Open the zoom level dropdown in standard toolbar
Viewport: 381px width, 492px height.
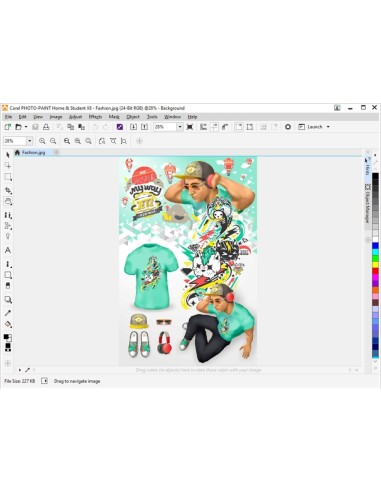point(180,127)
